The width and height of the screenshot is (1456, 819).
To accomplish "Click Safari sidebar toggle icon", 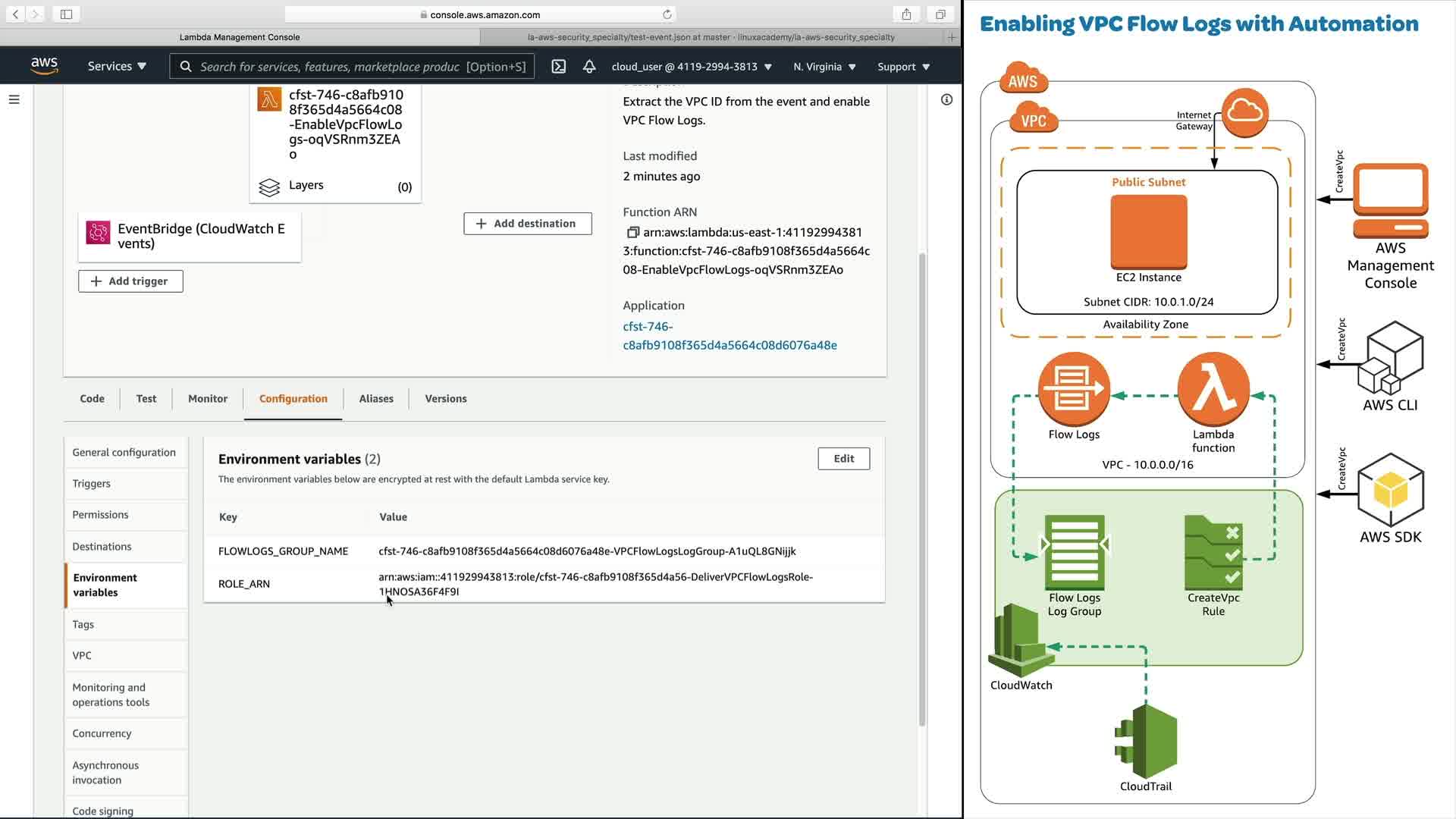I will 66,14.
